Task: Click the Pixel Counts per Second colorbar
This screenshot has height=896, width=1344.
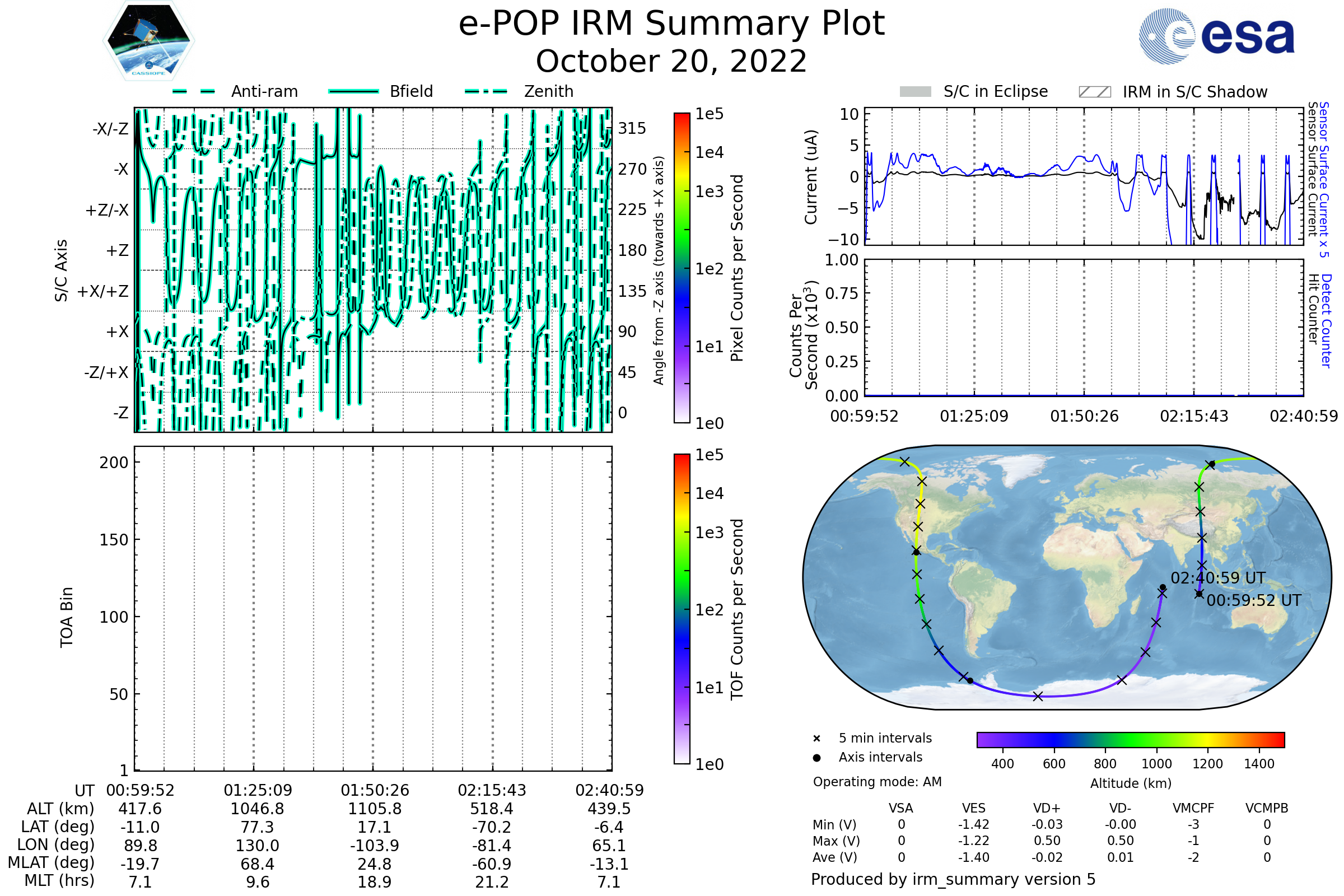Action: click(682, 268)
